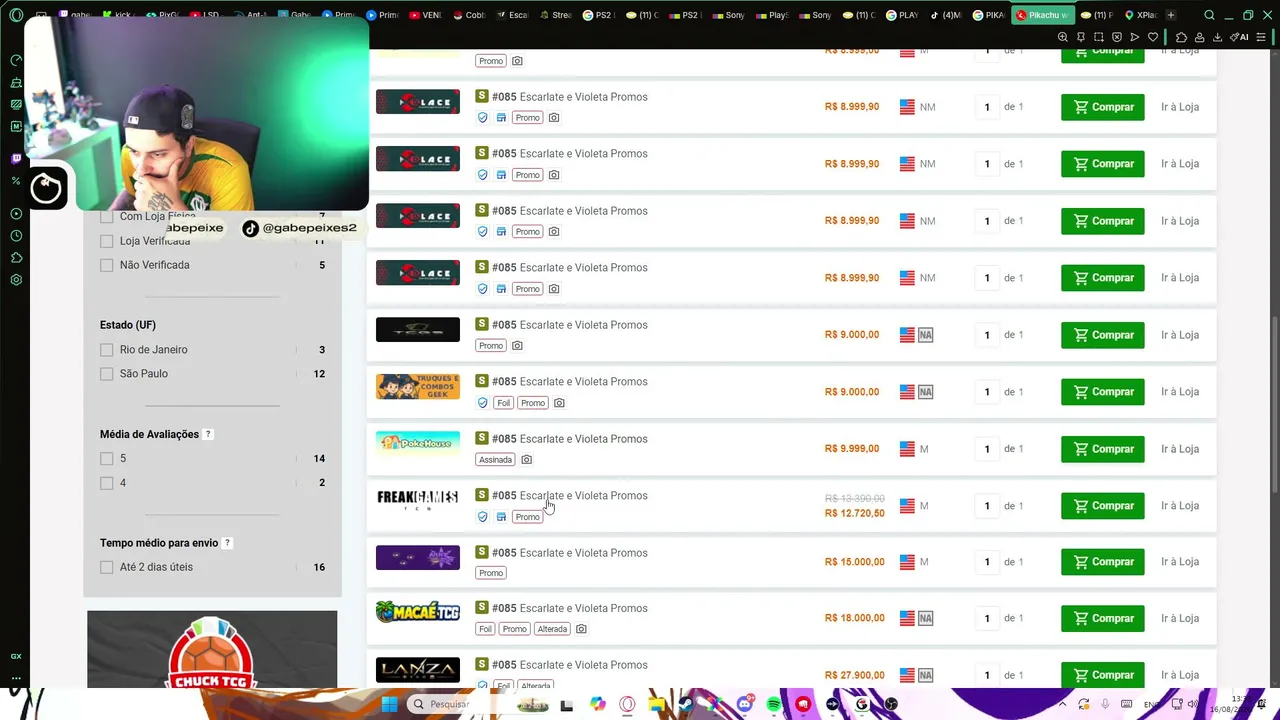Click verified shield icon on Freak Games listing

pos(482,517)
